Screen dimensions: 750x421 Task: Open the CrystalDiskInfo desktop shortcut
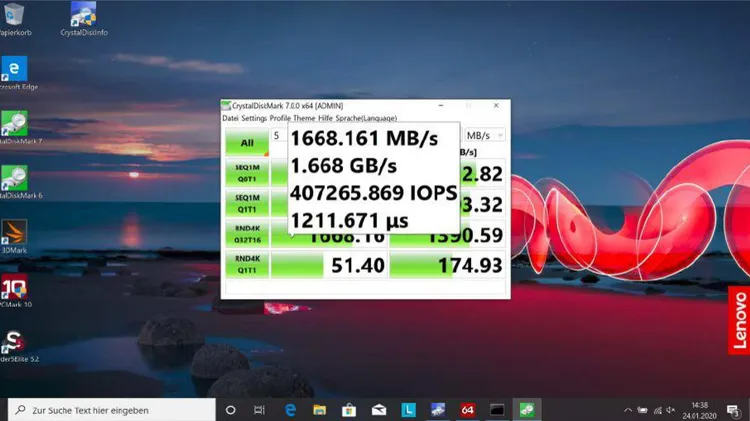coord(84,19)
